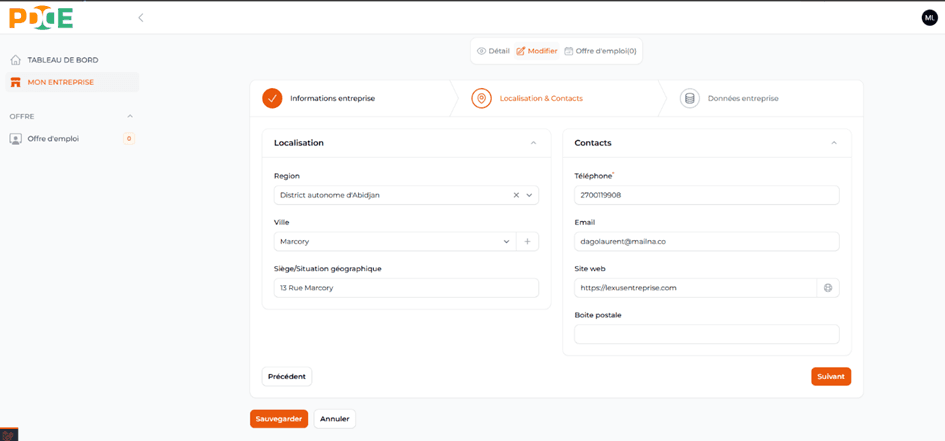
Task: Add a new city with the plus button
Action: (527, 242)
